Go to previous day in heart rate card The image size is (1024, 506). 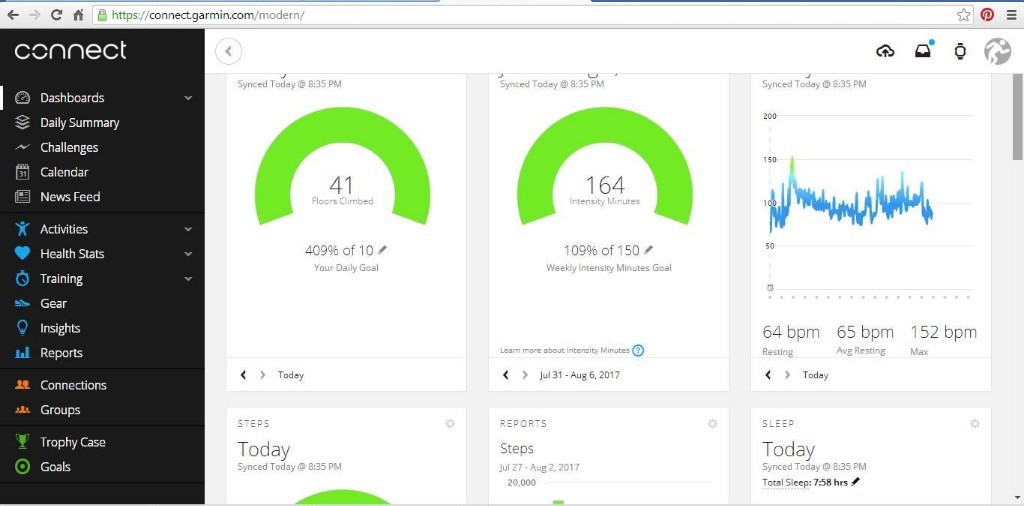click(768, 375)
